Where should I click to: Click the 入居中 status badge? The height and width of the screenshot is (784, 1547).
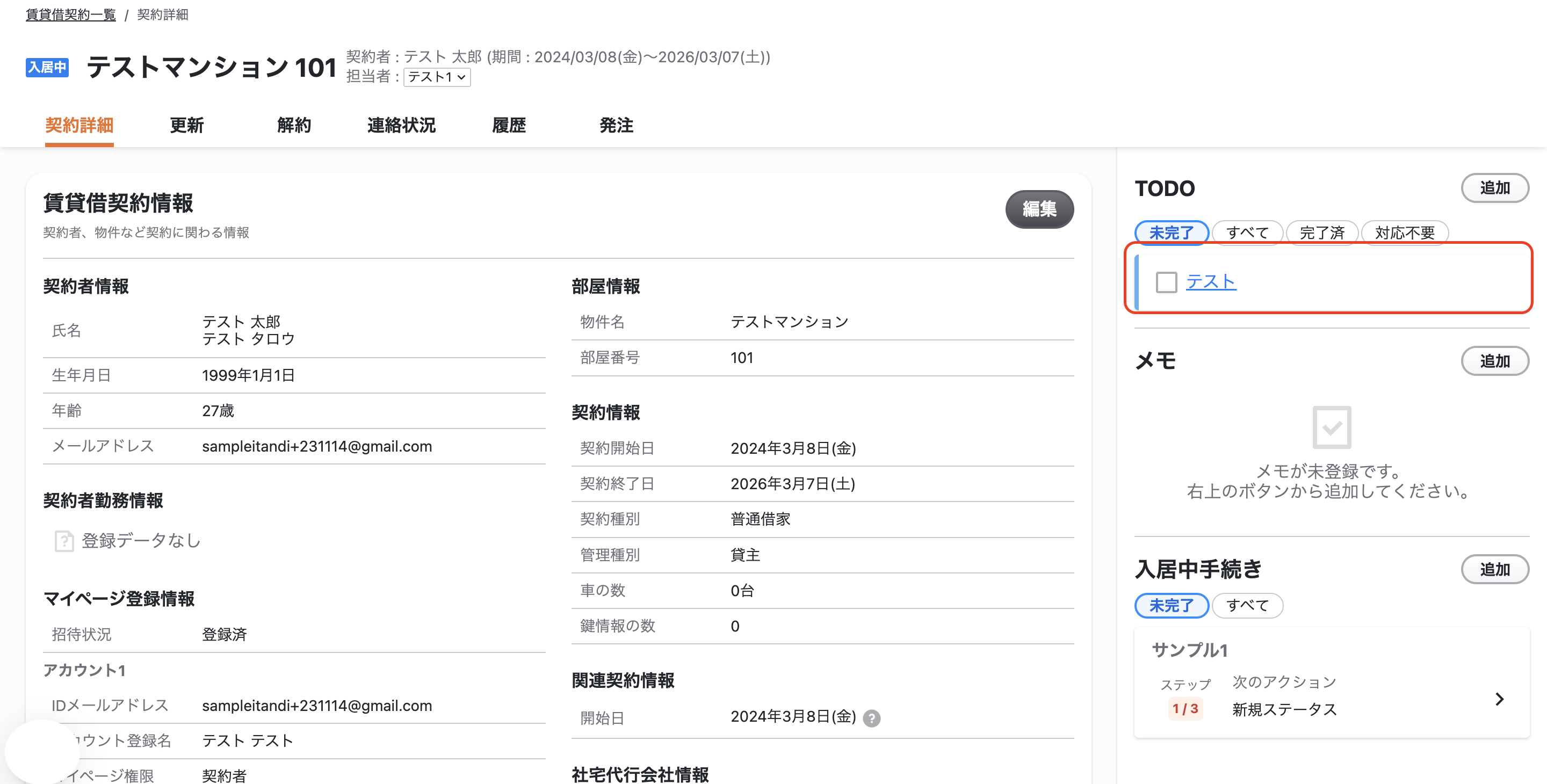47,67
